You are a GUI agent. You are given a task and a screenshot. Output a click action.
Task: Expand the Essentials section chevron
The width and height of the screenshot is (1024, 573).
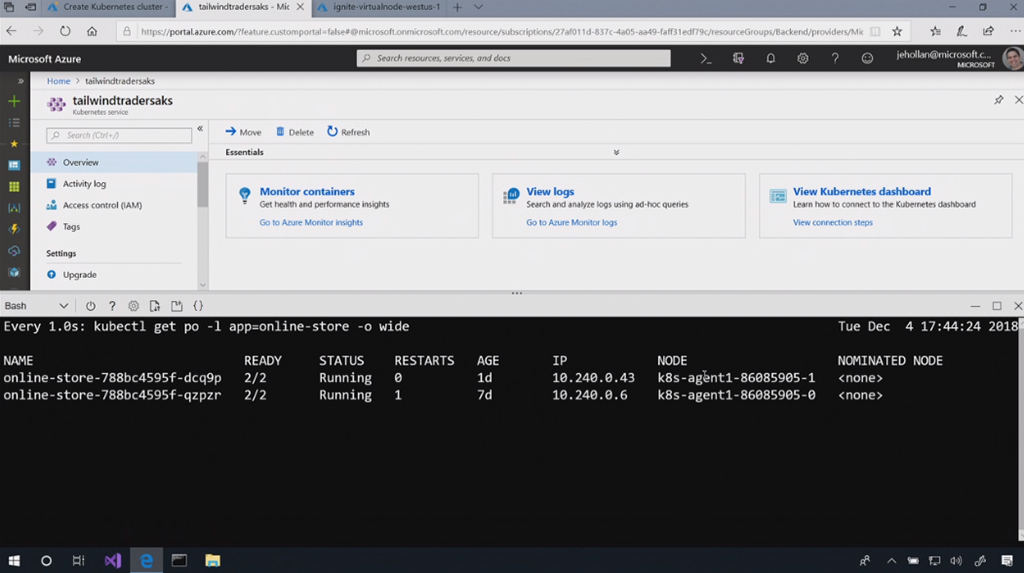pos(616,153)
